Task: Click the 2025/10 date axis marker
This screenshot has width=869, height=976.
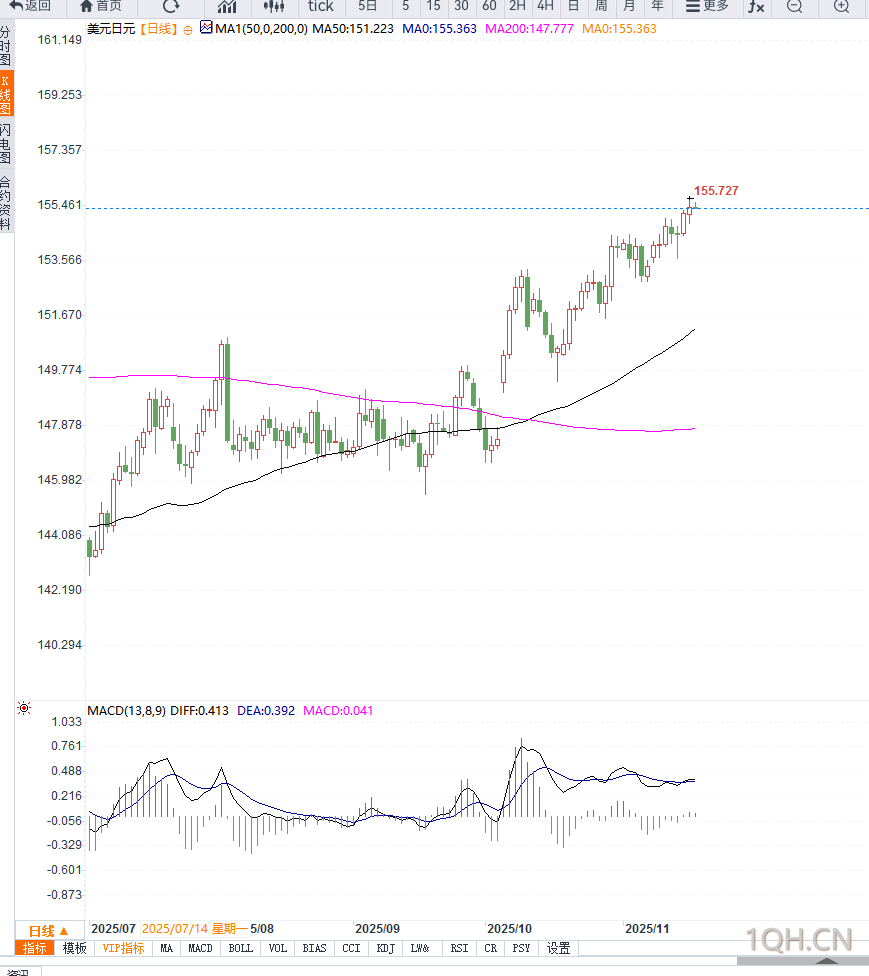Action: [509, 929]
